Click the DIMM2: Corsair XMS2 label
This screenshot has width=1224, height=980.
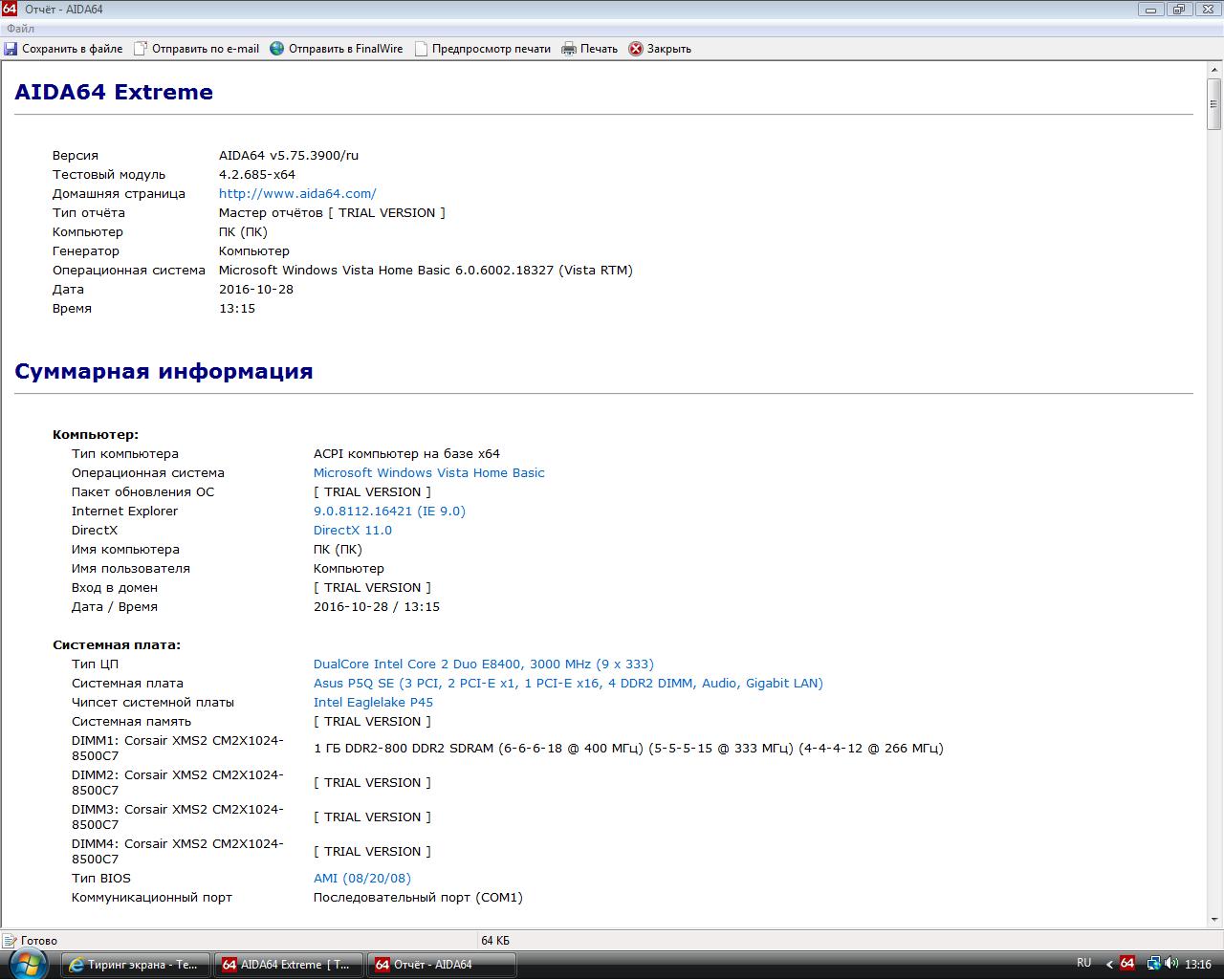coord(178,782)
